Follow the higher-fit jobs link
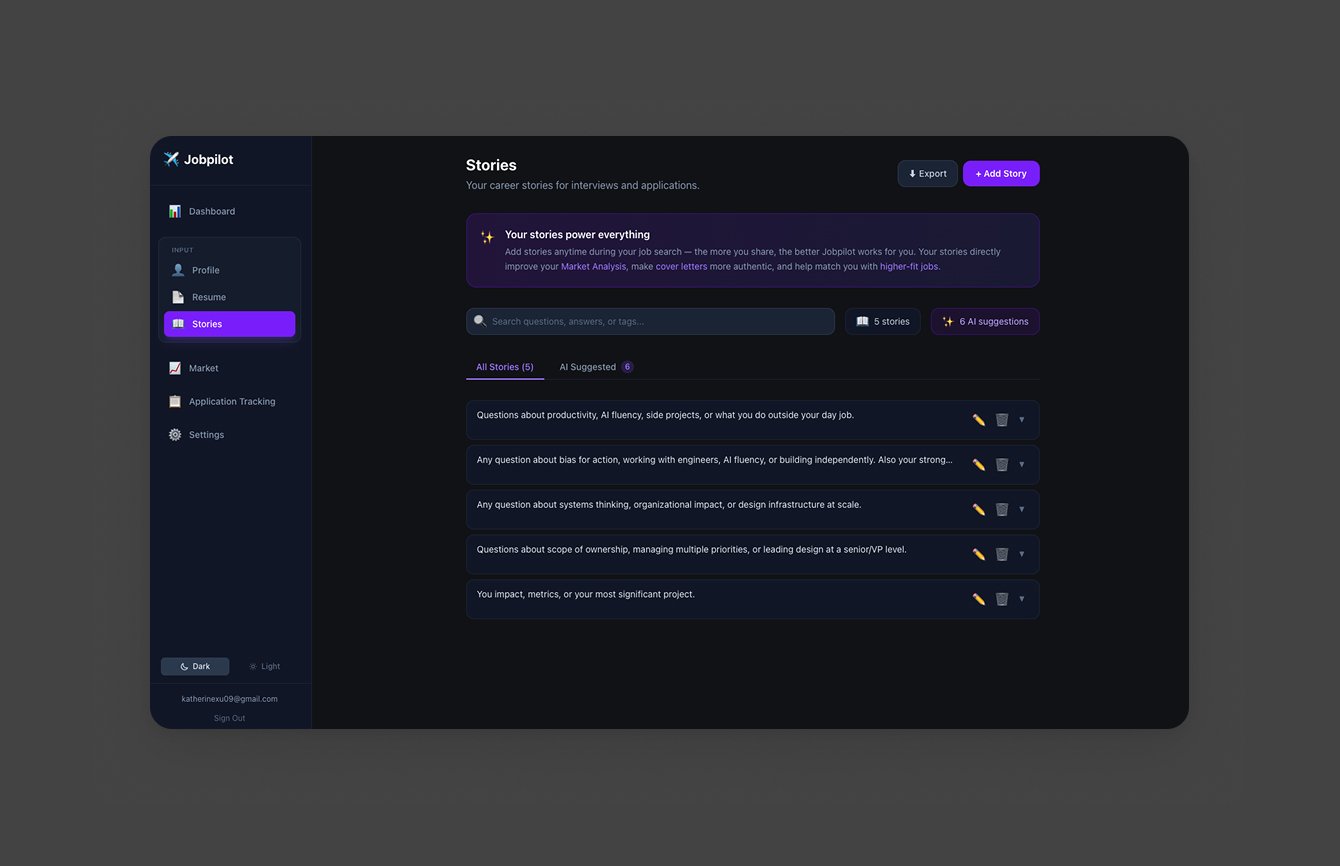 tap(909, 267)
